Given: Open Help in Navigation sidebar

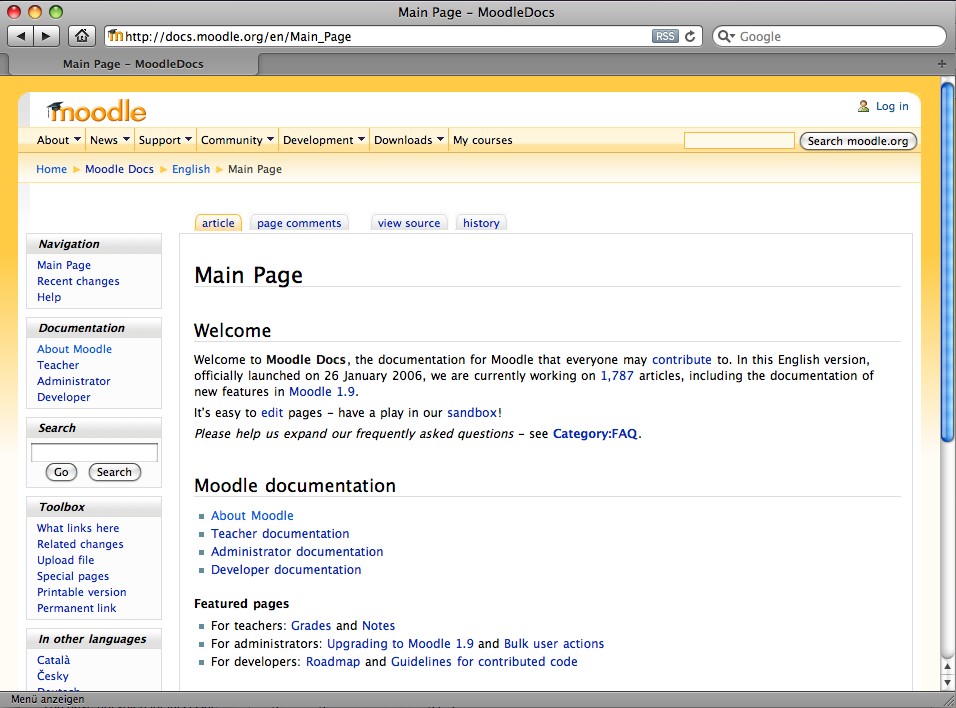Looking at the screenshot, I should click(x=49, y=296).
